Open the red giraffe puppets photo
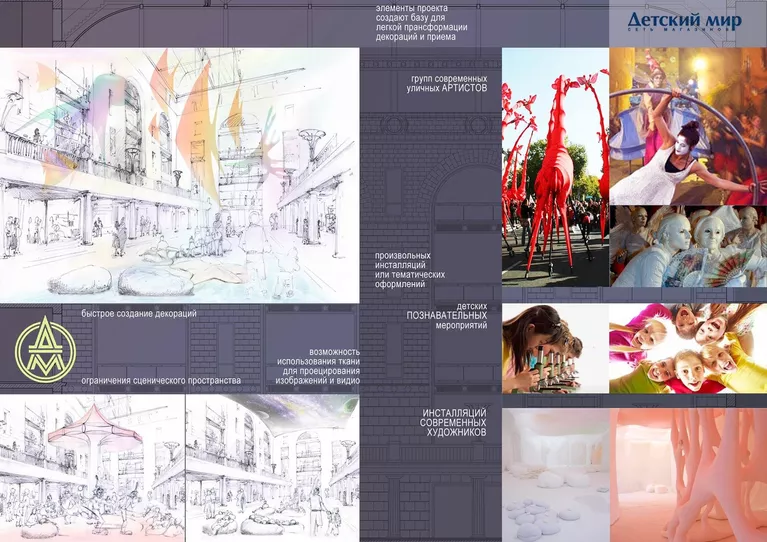 click(x=556, y=167)
